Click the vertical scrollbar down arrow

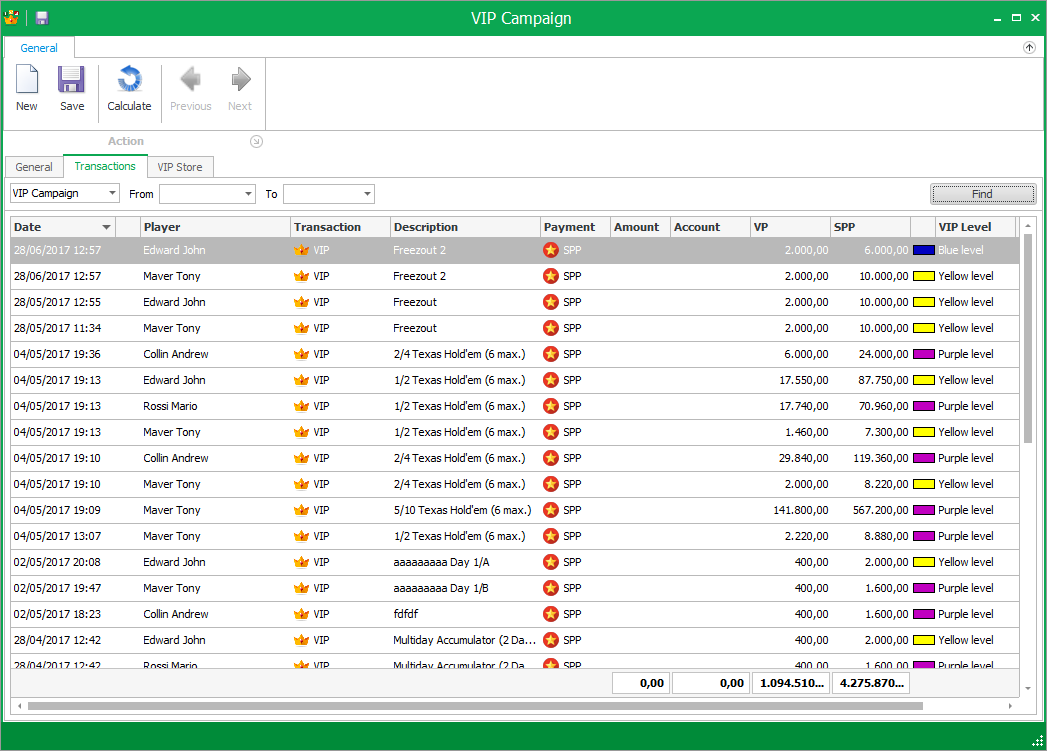1029,688
